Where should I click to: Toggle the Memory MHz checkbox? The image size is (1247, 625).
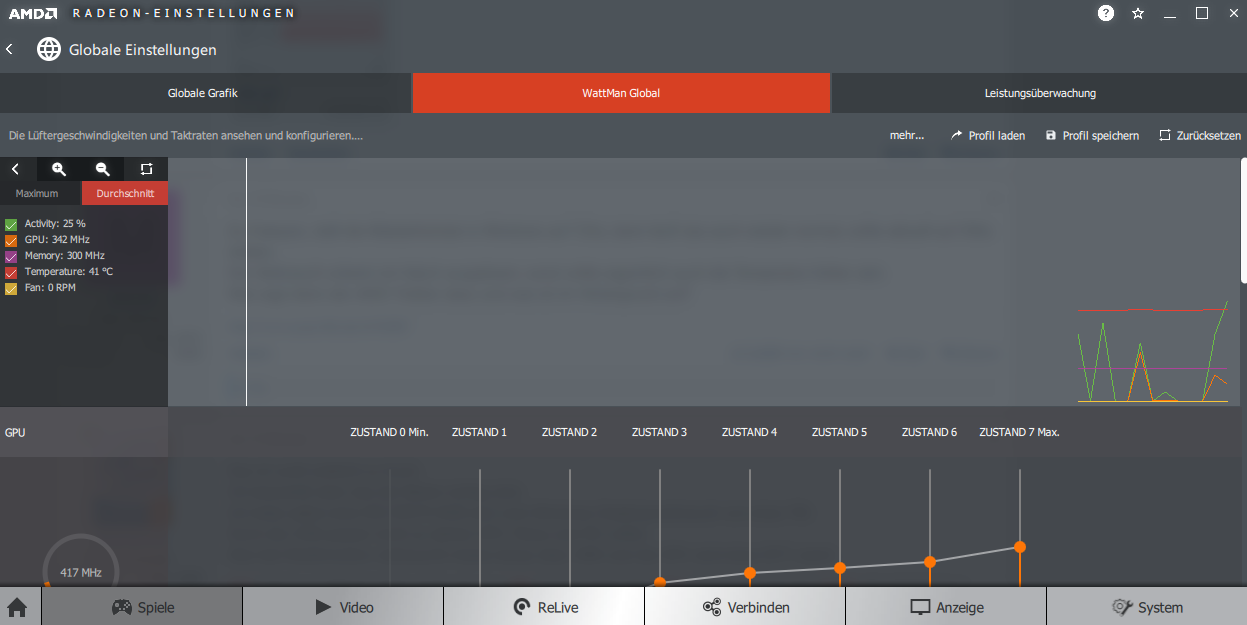pos(11,256)
